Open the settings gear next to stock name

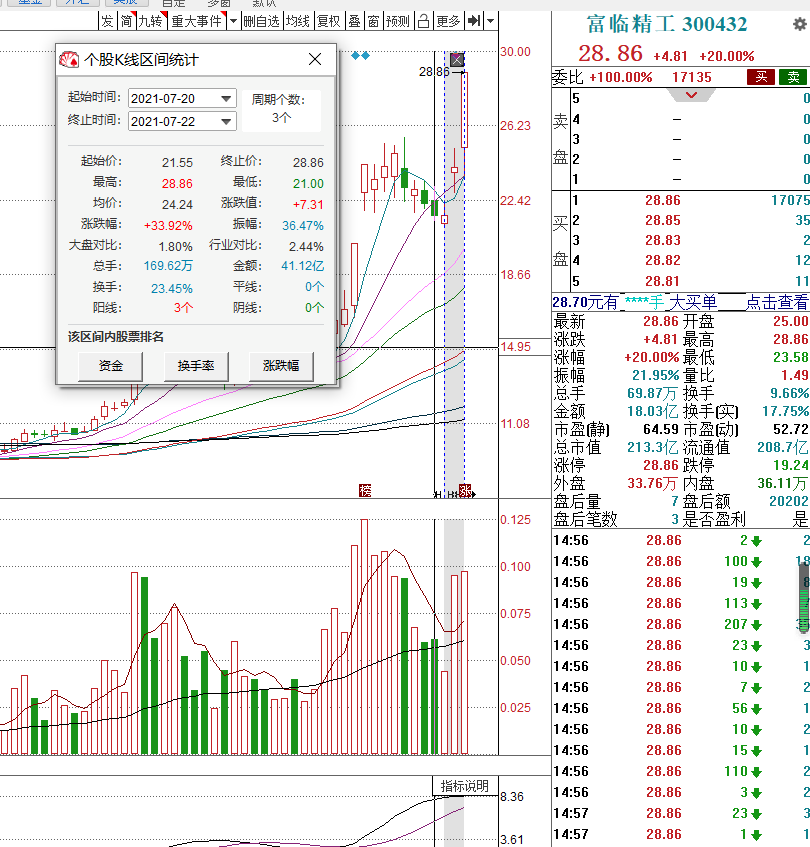pyautogui.click(x=800, y=24)
